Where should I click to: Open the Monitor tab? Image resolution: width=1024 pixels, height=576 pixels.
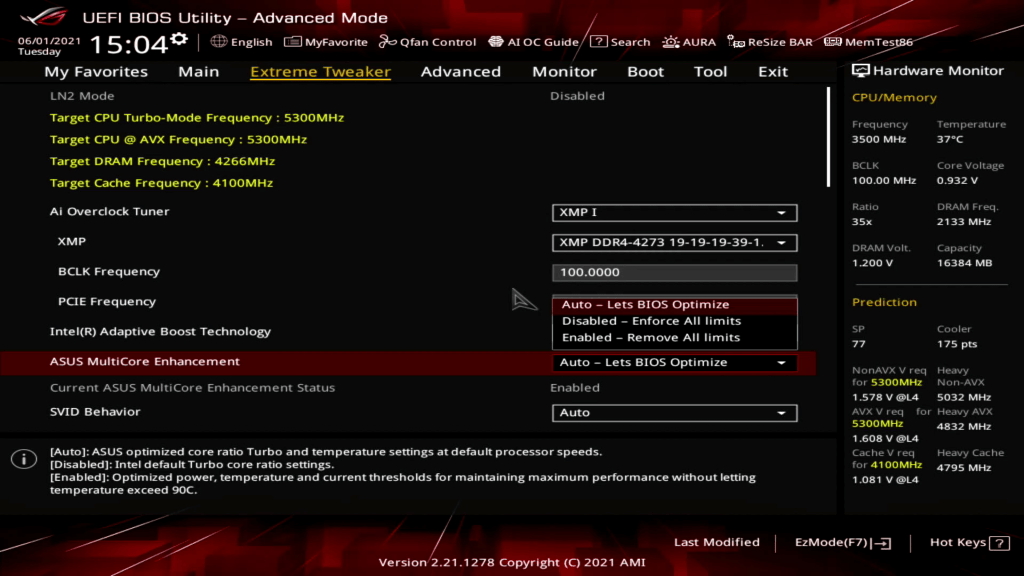click(564, 71)
